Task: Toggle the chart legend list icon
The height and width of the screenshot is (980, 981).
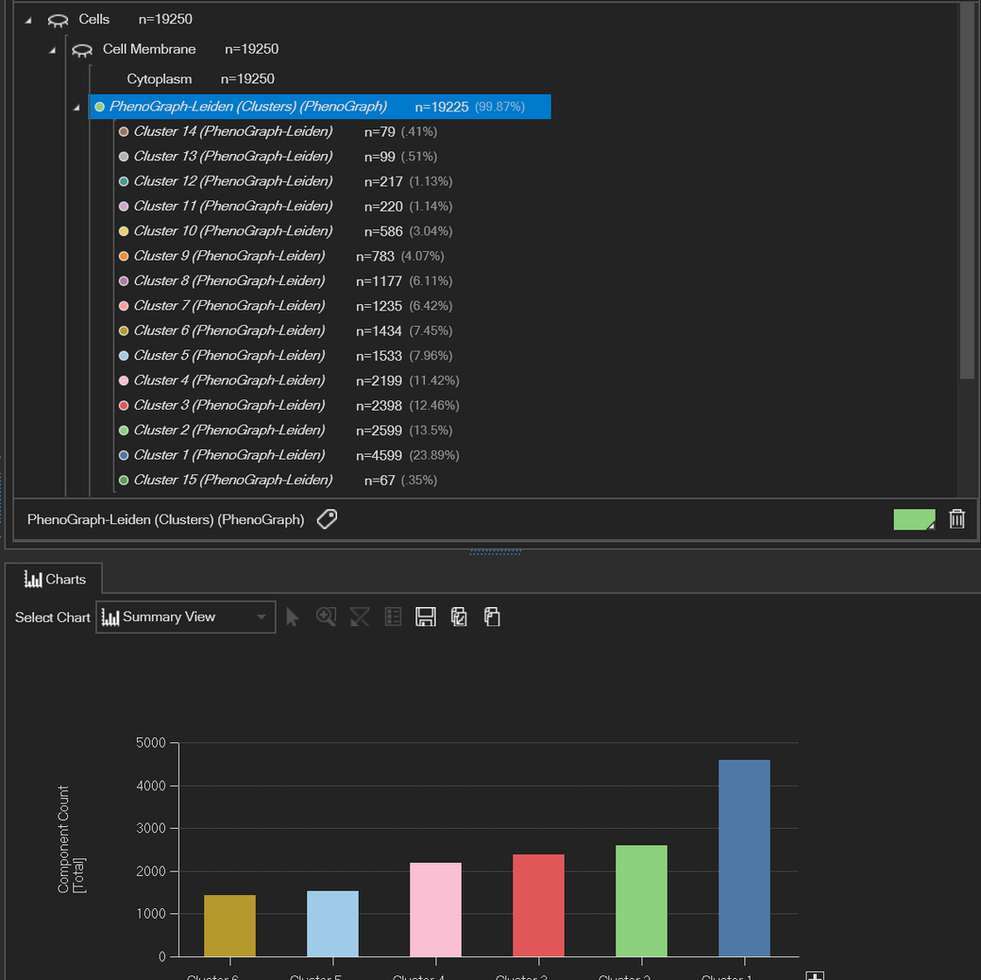Action: click(x=393, y=617)
